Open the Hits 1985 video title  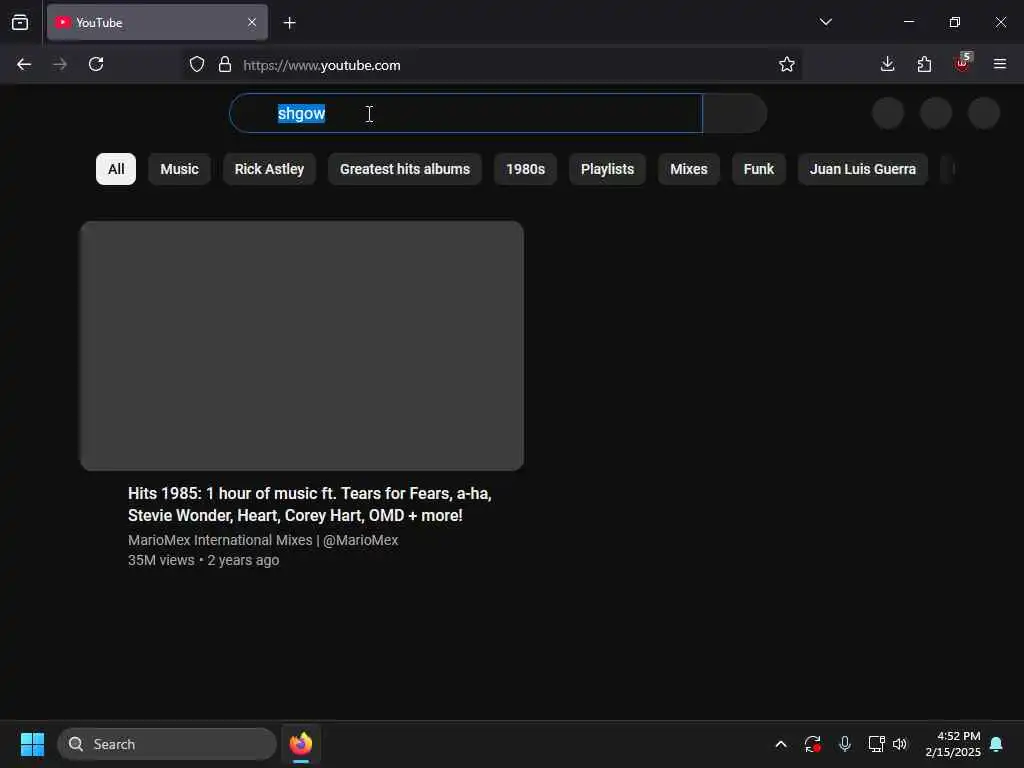310,504
